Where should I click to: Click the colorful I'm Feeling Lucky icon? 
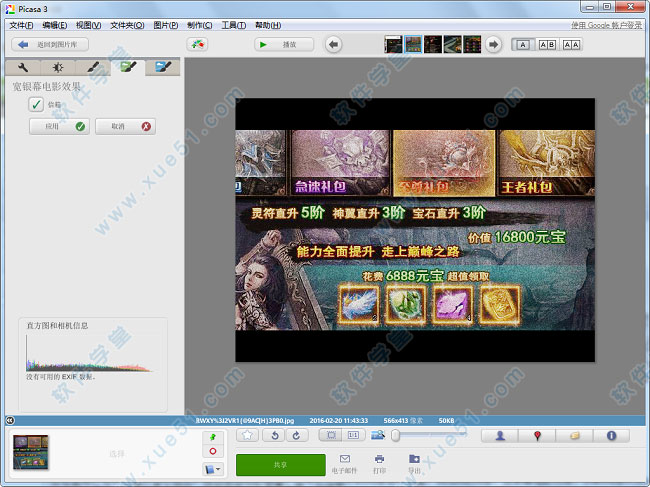tap(197, 44)
